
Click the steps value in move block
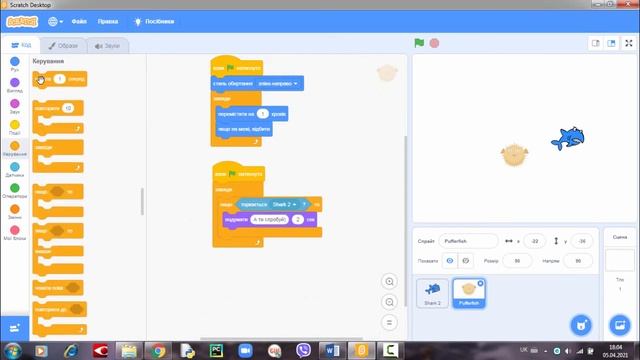click(x=263, y=114)
